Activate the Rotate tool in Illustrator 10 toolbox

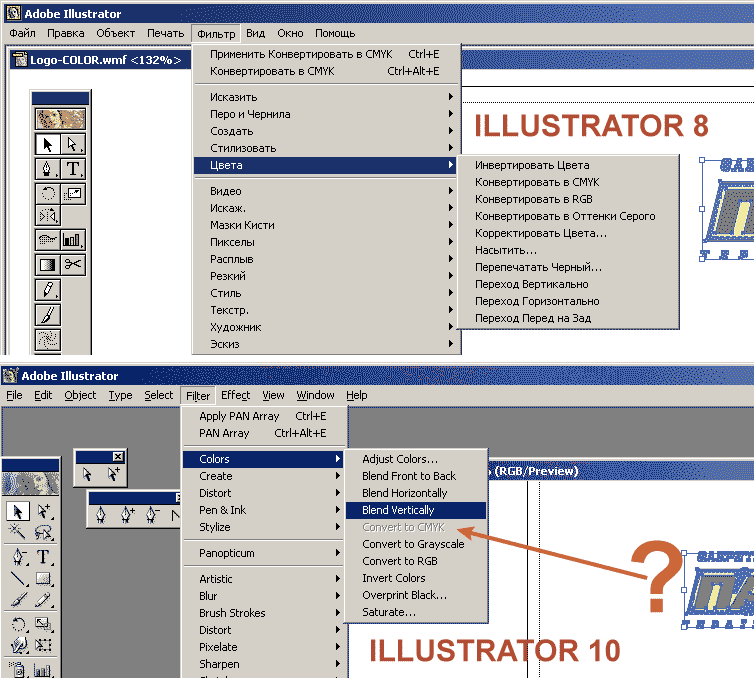pos(18,624)
